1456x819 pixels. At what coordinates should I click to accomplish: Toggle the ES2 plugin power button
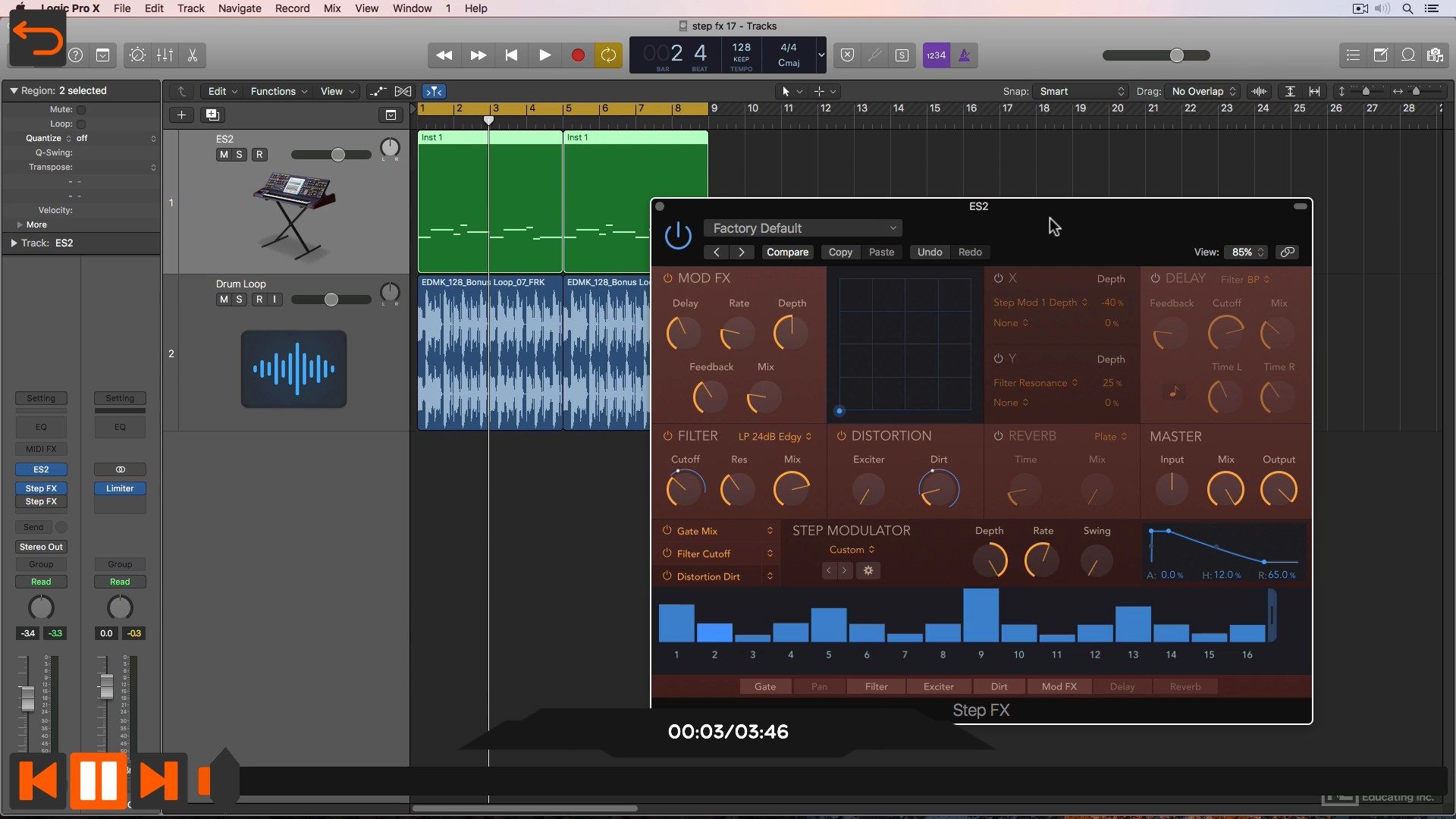click(x=678, y=235)
